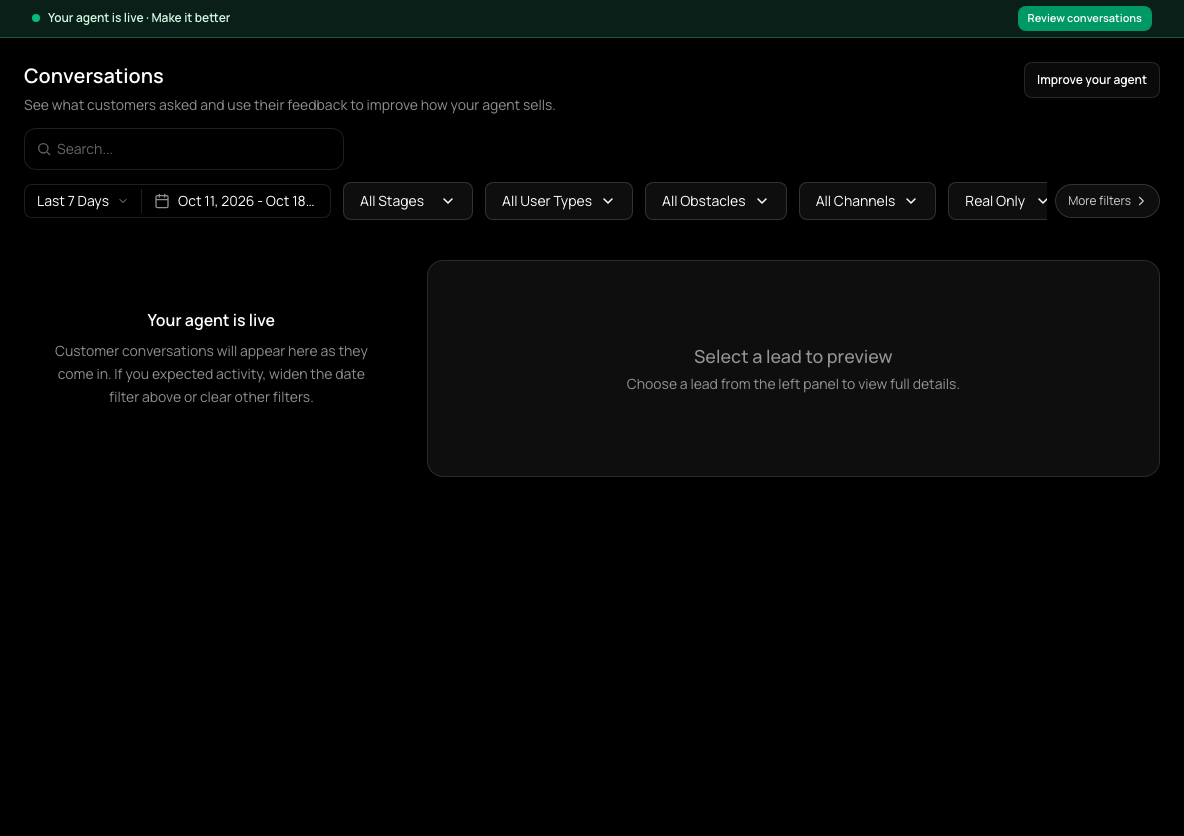Open the Real Only filter dropdown
The width and height of the screenshot is (1184, 836).
998,201
